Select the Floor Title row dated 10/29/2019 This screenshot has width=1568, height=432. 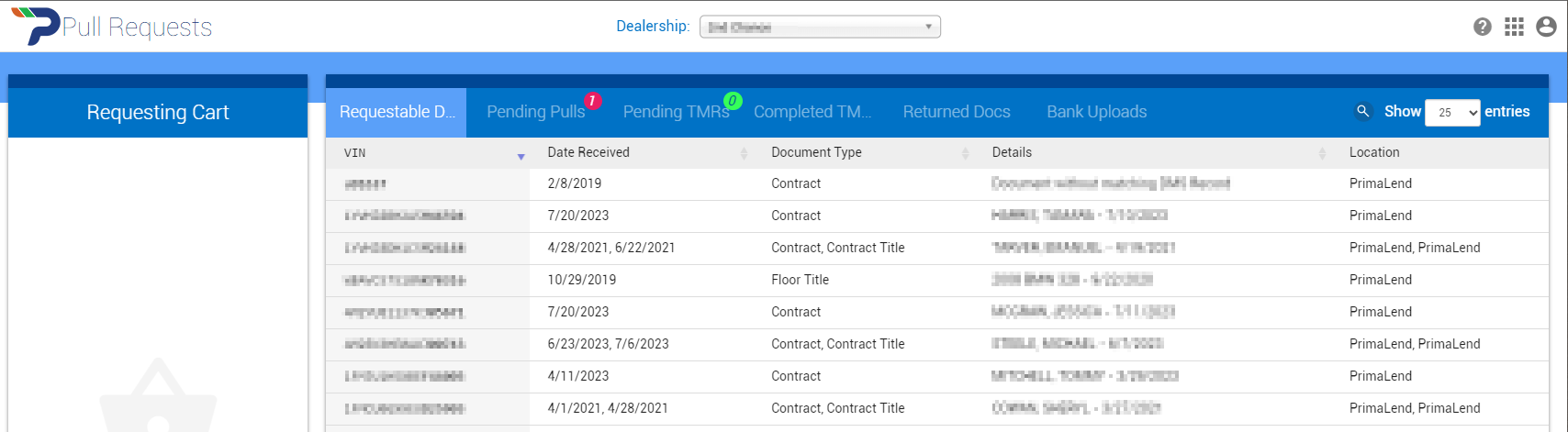(799, 280)
